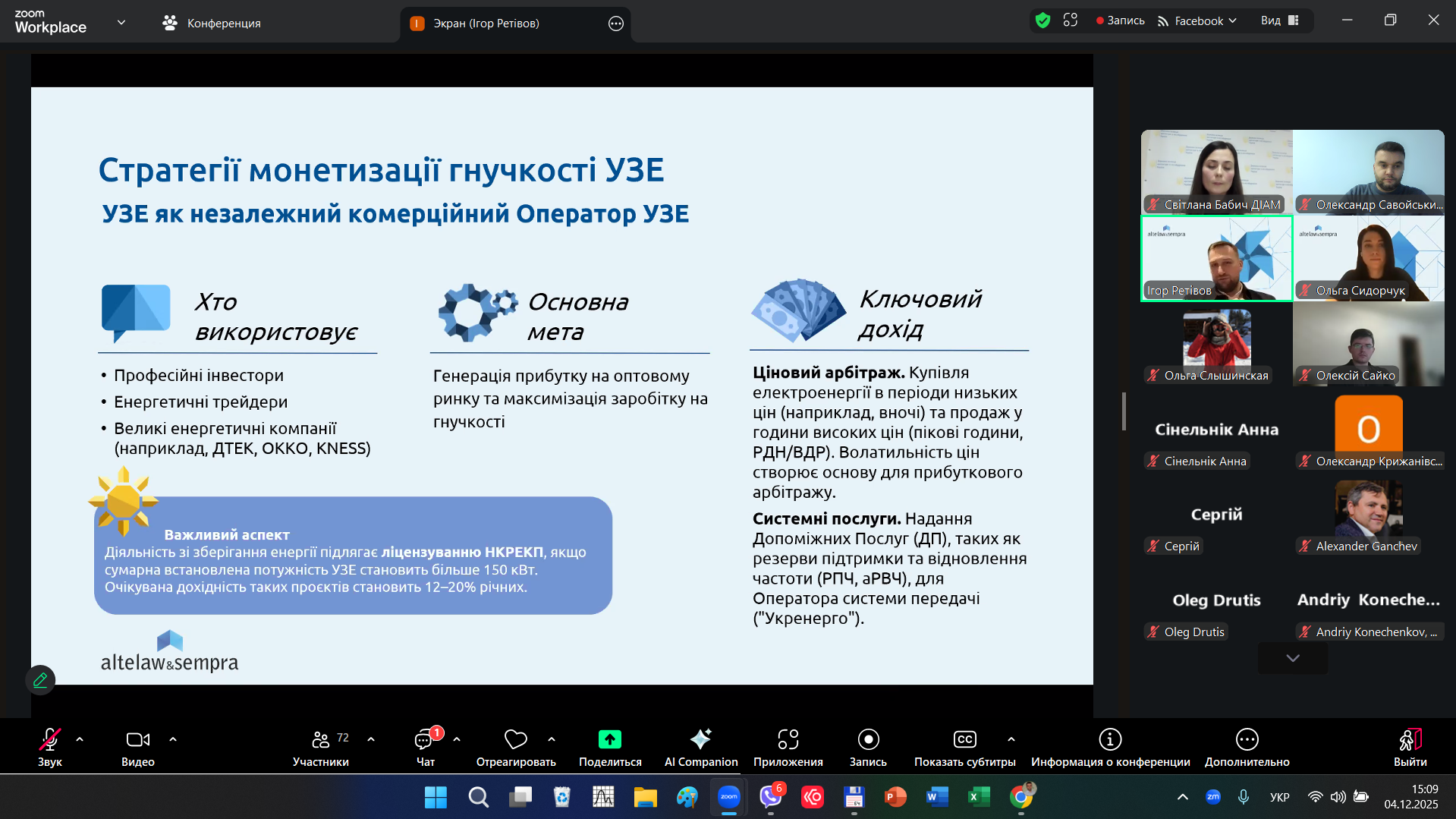Open Apps (Приложения) in the toolbar
This screenshot has width=1456, height=819.
coord(788,747)
